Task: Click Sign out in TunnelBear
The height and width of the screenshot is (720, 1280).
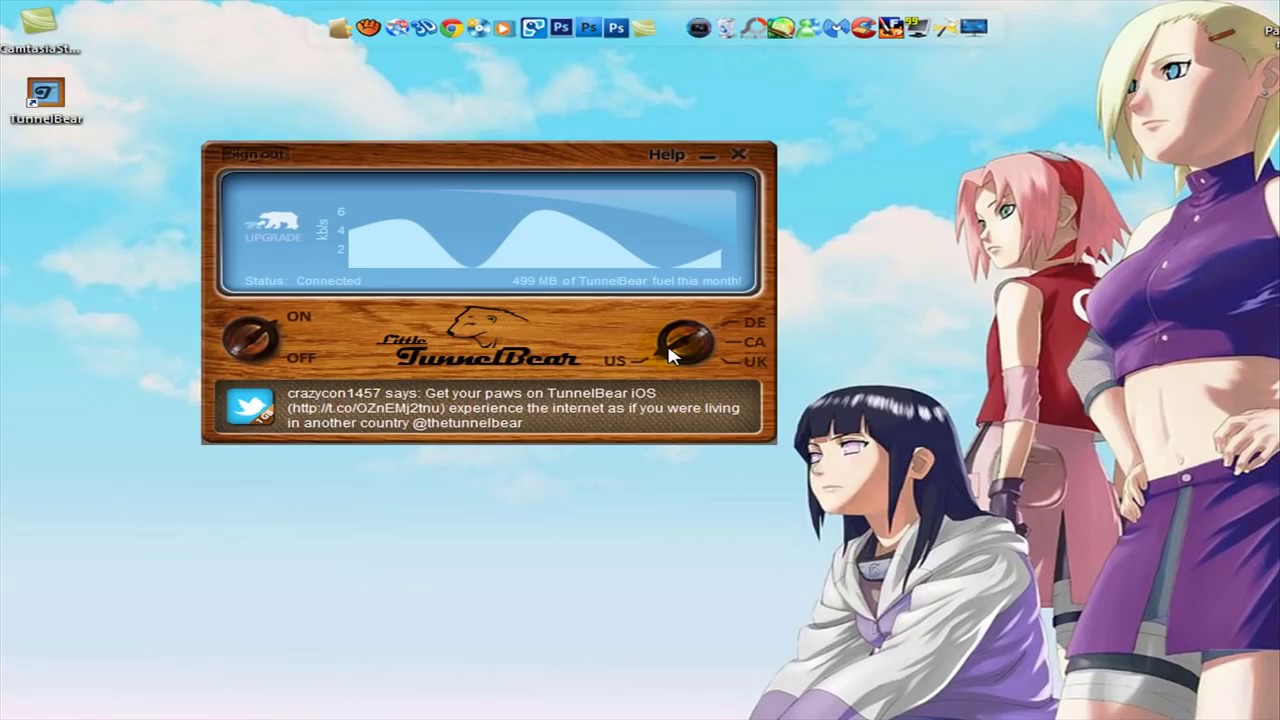Action: [x=255, y=154]
